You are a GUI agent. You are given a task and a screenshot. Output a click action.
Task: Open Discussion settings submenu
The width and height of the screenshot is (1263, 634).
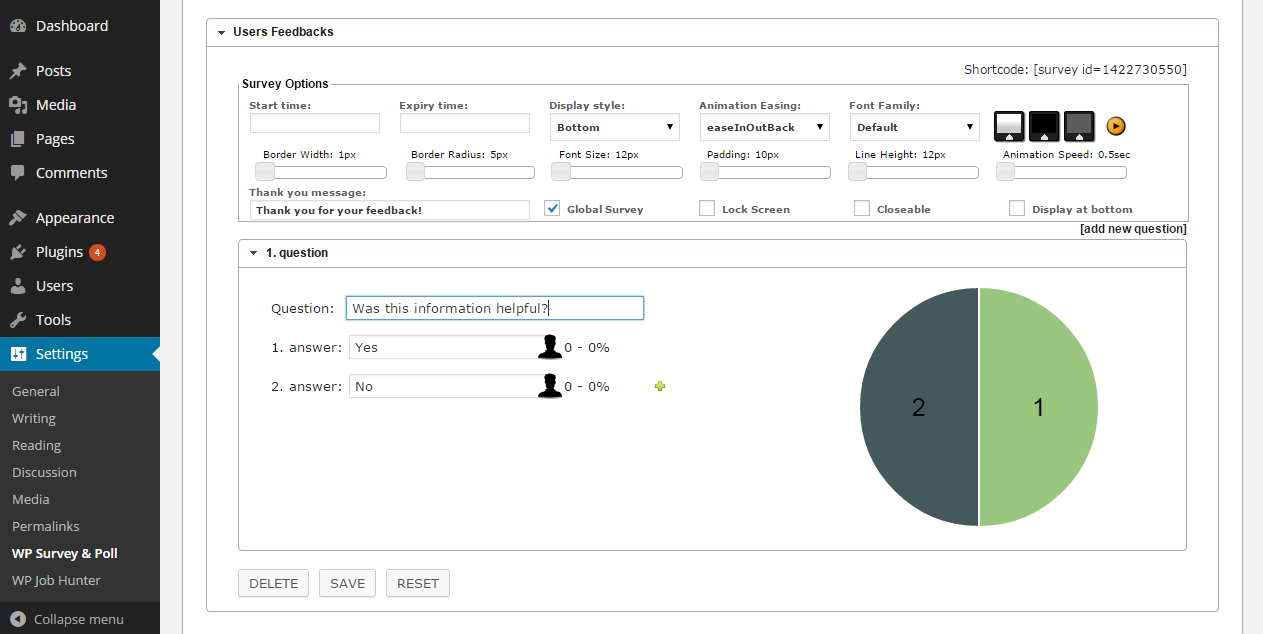point(44,472)
